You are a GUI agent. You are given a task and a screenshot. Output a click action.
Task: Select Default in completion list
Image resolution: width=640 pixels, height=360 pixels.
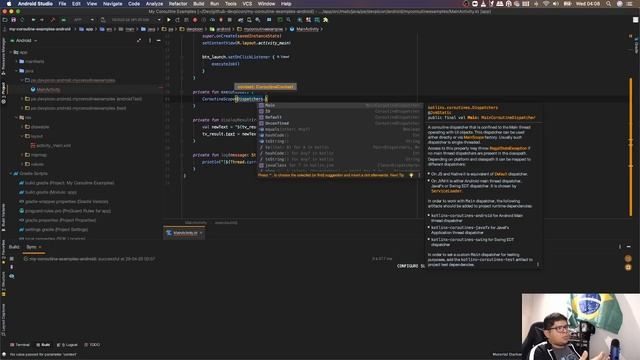(340, 118)
